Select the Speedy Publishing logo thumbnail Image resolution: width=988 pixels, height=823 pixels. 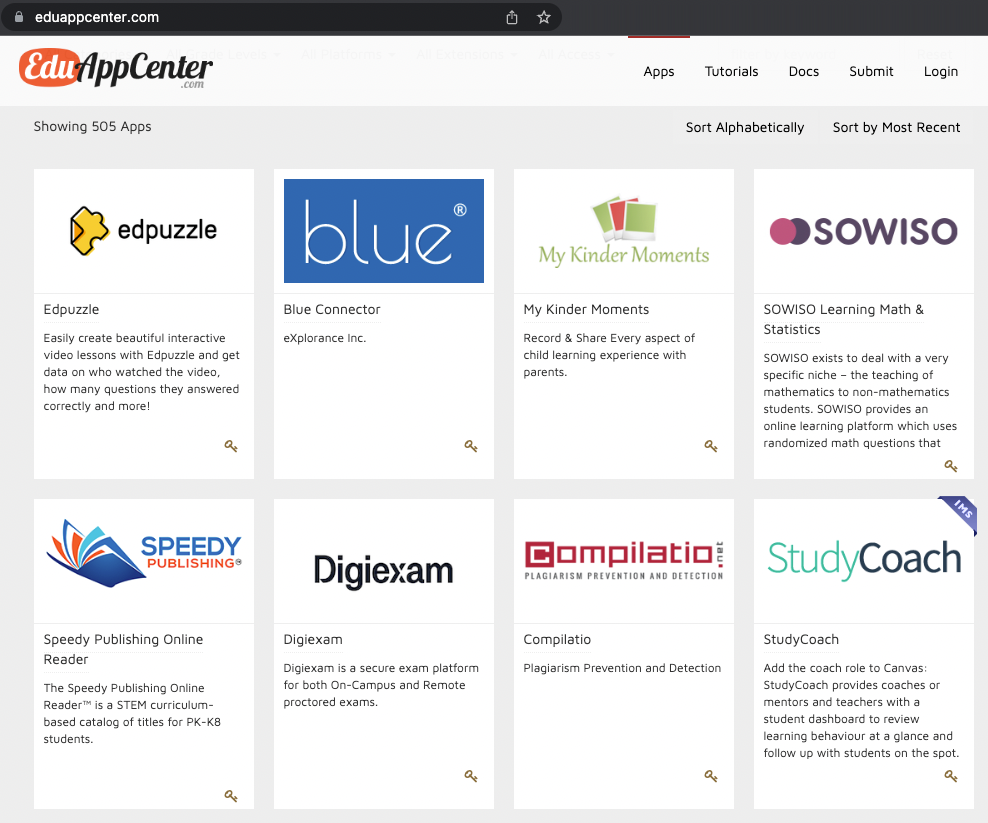tap(144, 561)
